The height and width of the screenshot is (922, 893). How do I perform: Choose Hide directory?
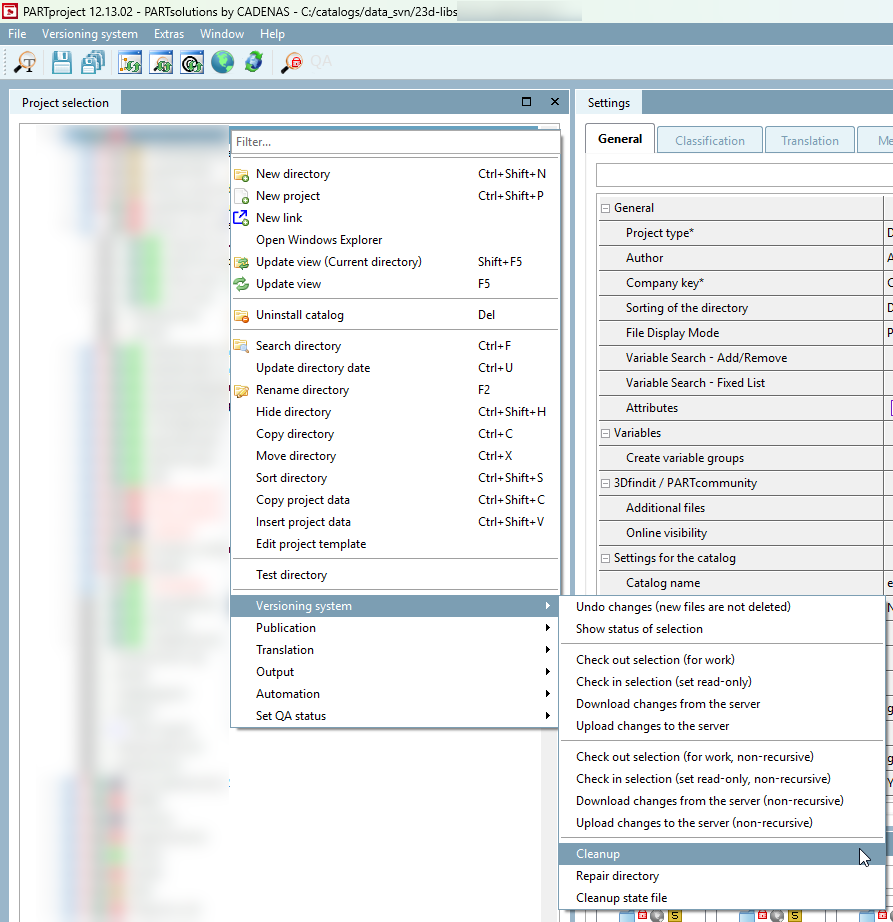395,412
